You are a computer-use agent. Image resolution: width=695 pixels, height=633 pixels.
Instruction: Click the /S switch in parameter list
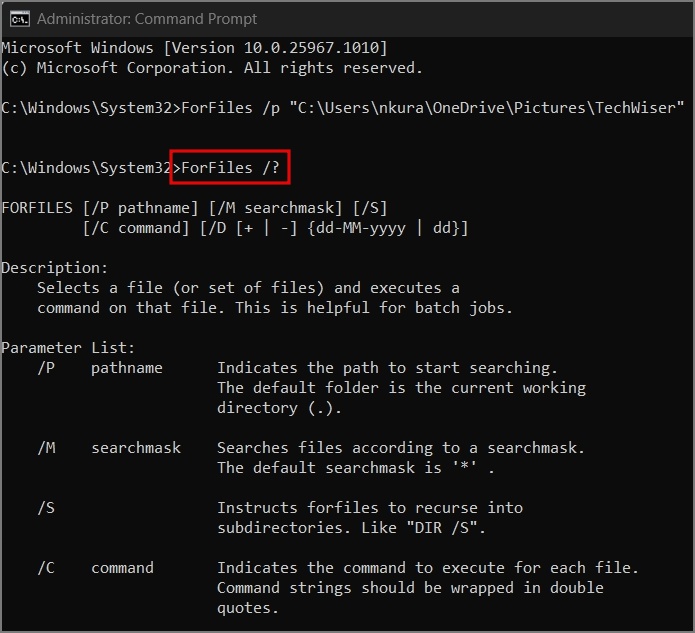point(46,508)
